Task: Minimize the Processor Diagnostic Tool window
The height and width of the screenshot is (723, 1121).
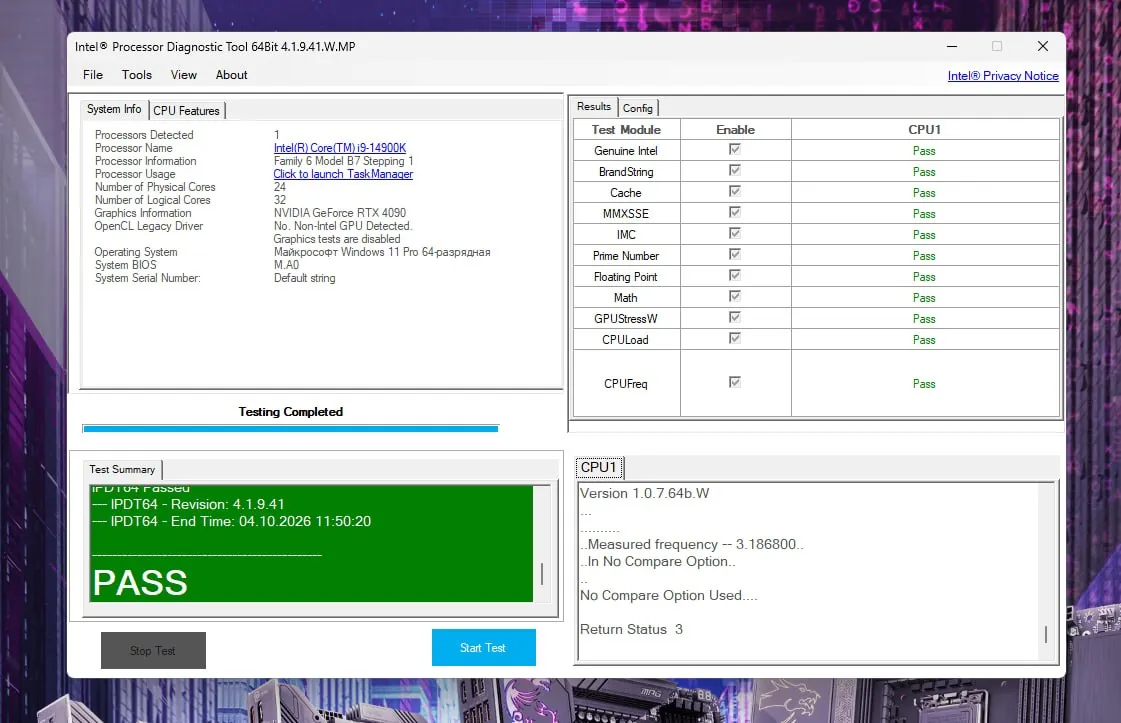Action: (952, 46)
